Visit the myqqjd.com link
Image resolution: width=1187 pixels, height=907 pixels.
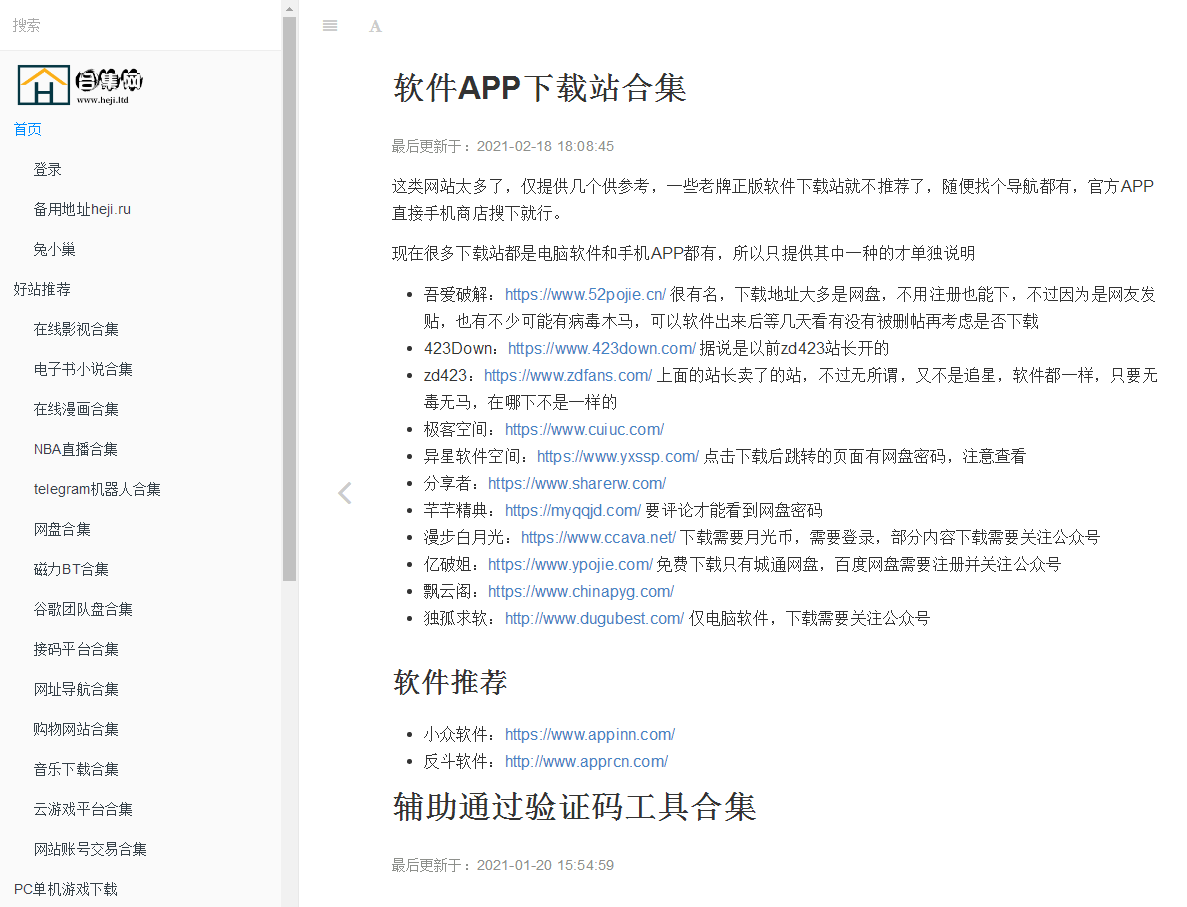pos(573,510)
